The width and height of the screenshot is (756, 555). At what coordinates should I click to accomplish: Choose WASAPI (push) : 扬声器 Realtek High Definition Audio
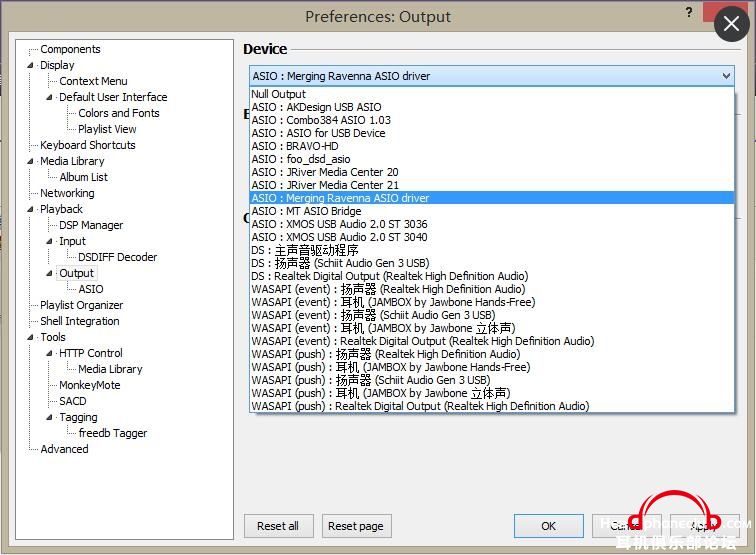492,354
